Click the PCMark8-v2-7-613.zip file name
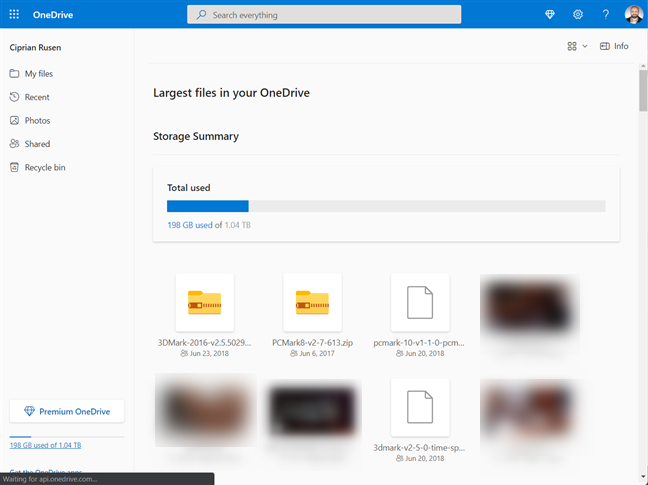648x485 pixels. (312, 342)
